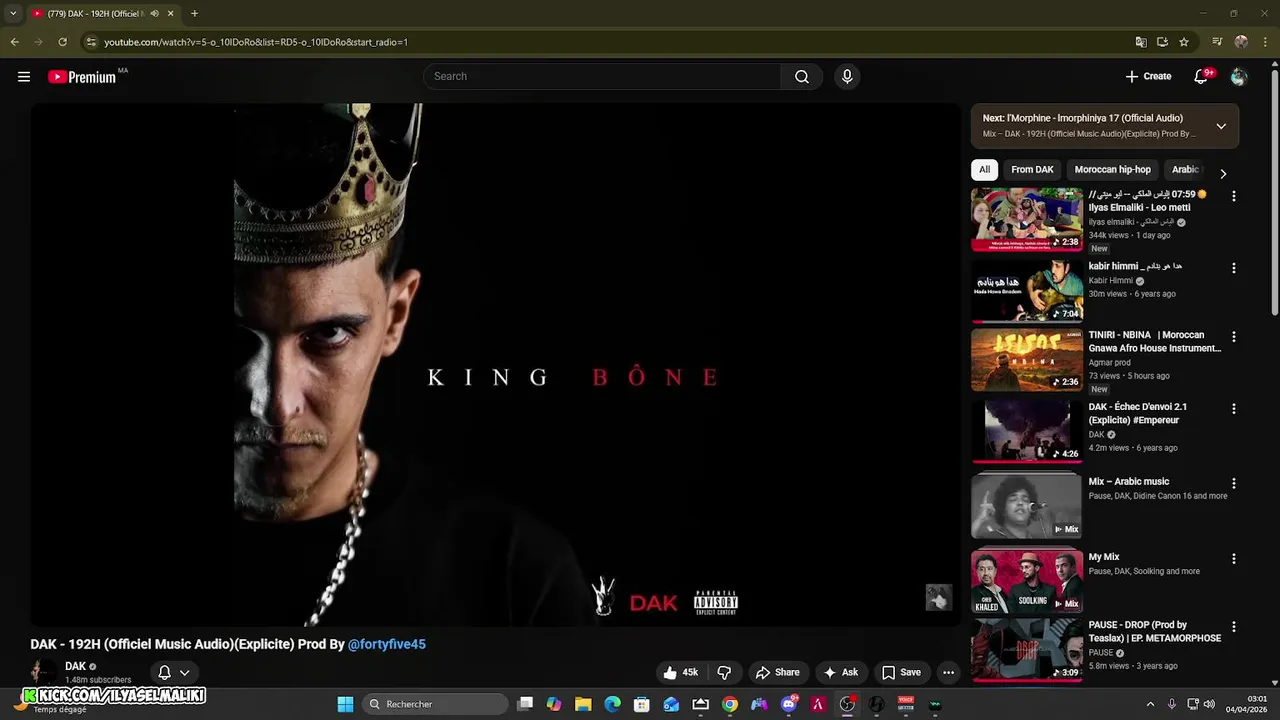The width and height of the screenshot is (1280, 720).
Task: Click the DAK channel watermark in player
Action: click(938, 598)
